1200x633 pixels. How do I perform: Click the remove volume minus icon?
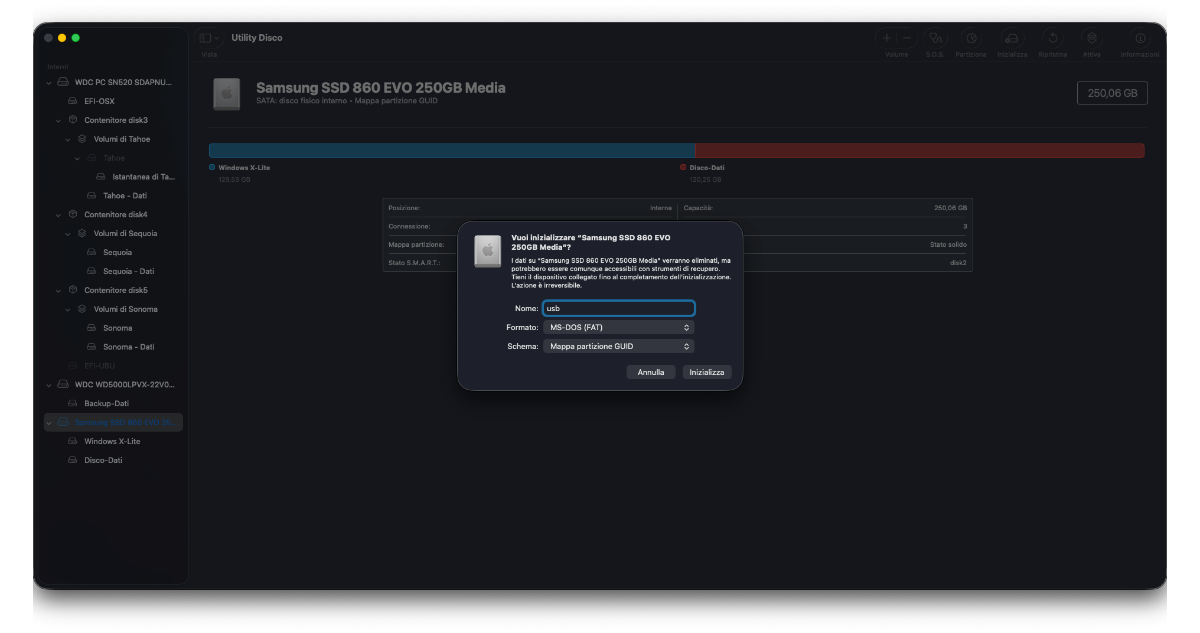tap(907, 37)
